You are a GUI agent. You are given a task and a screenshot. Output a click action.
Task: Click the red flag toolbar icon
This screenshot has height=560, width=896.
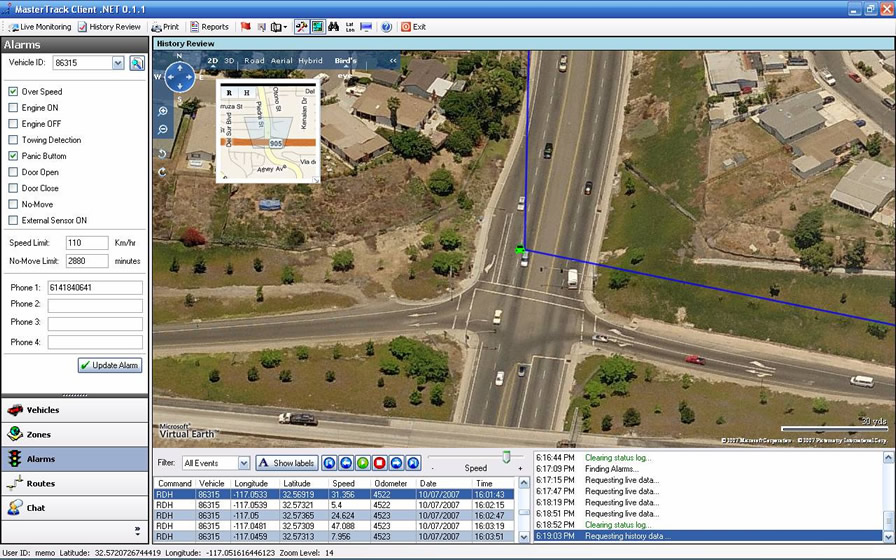point(246,27)
